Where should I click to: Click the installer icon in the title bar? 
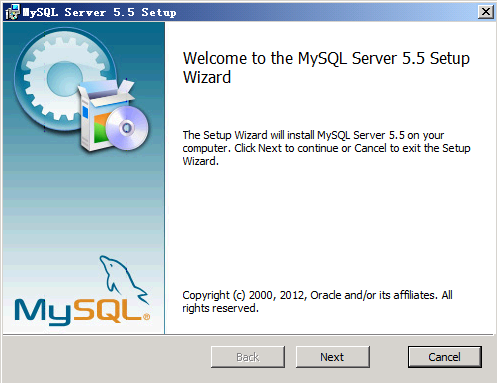point(13,12)
